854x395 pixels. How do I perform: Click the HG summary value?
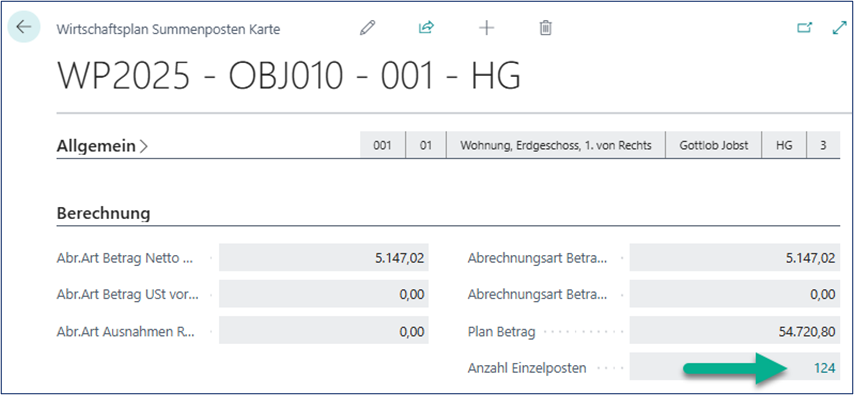click(784, 145)
